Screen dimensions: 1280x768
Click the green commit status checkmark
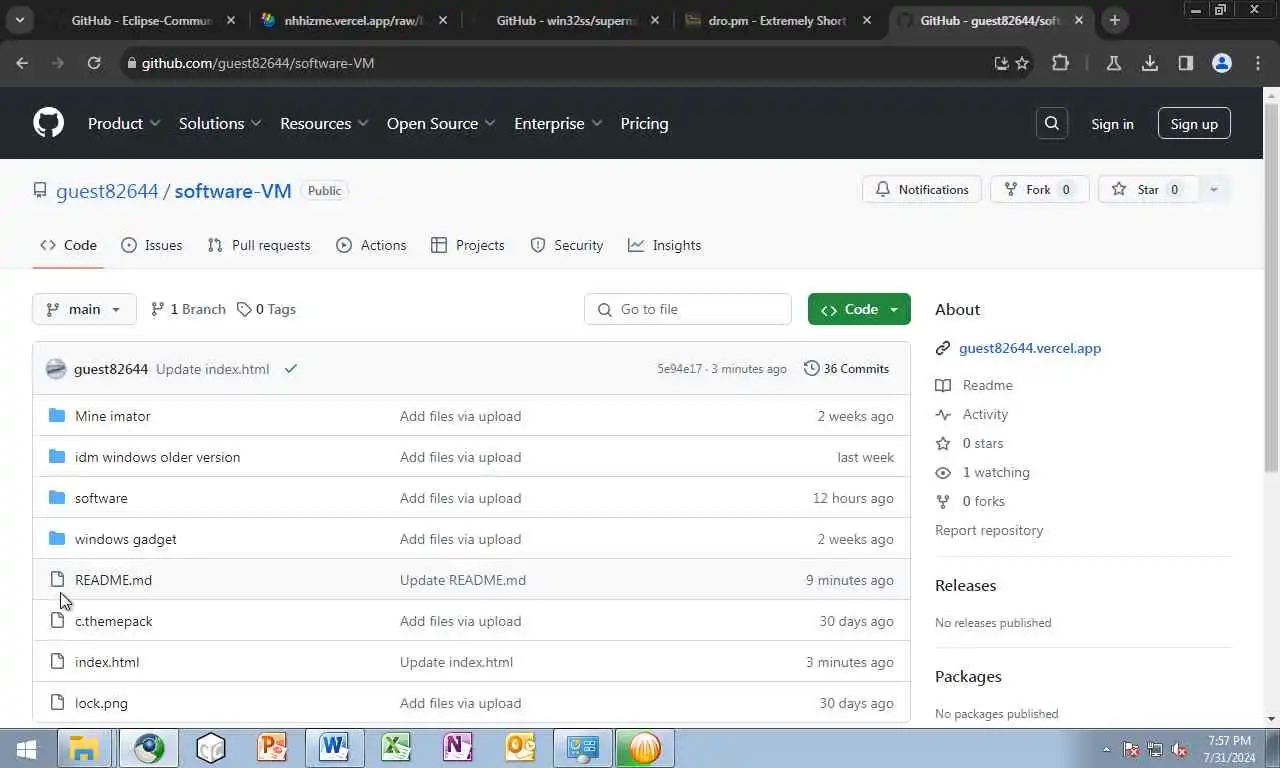291,369
